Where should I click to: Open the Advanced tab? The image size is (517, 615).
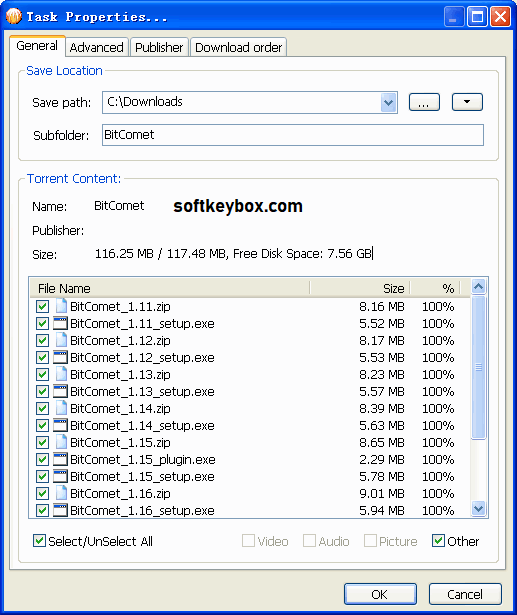pos(96,47)
